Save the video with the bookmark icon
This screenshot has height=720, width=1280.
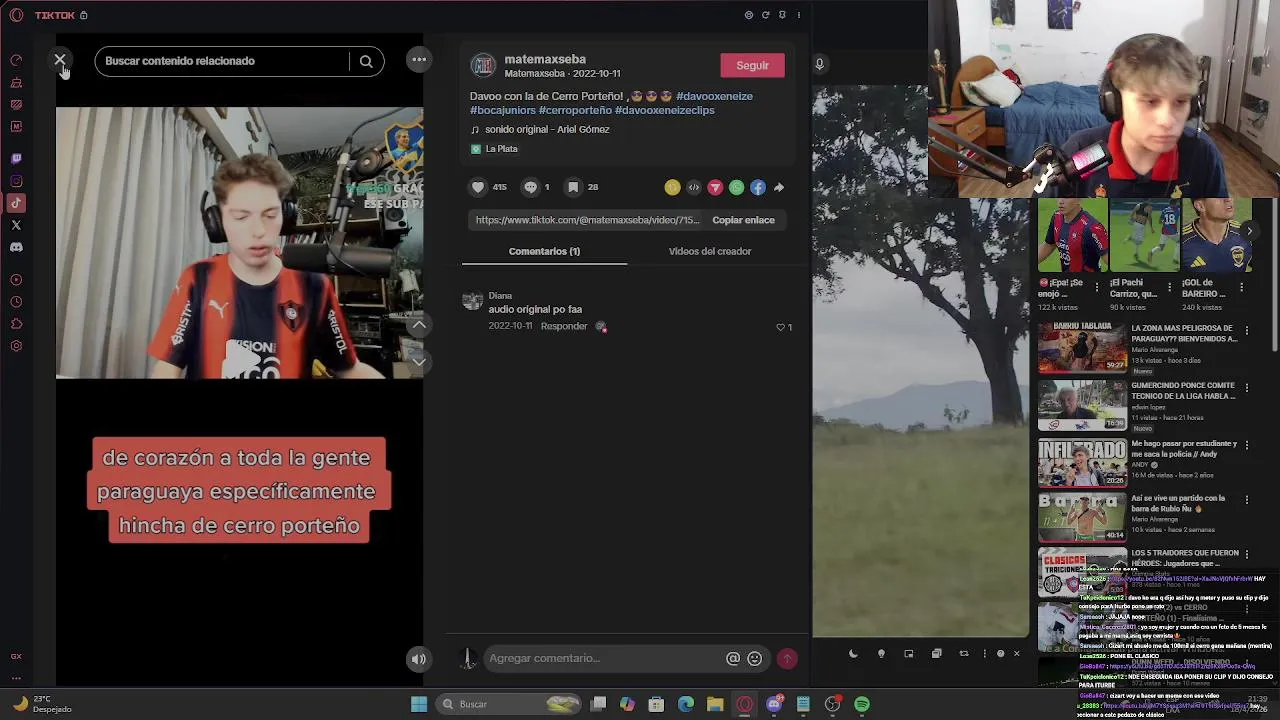573,187
